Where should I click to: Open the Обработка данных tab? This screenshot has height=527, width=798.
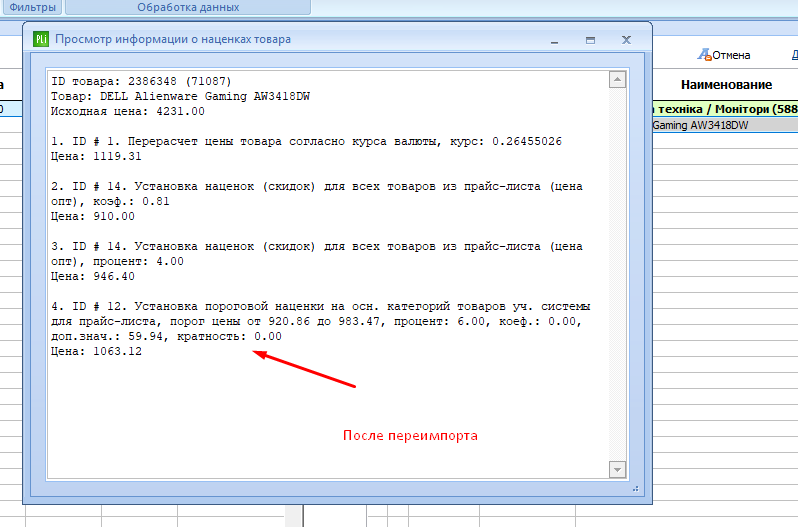[x=188, y=7]
